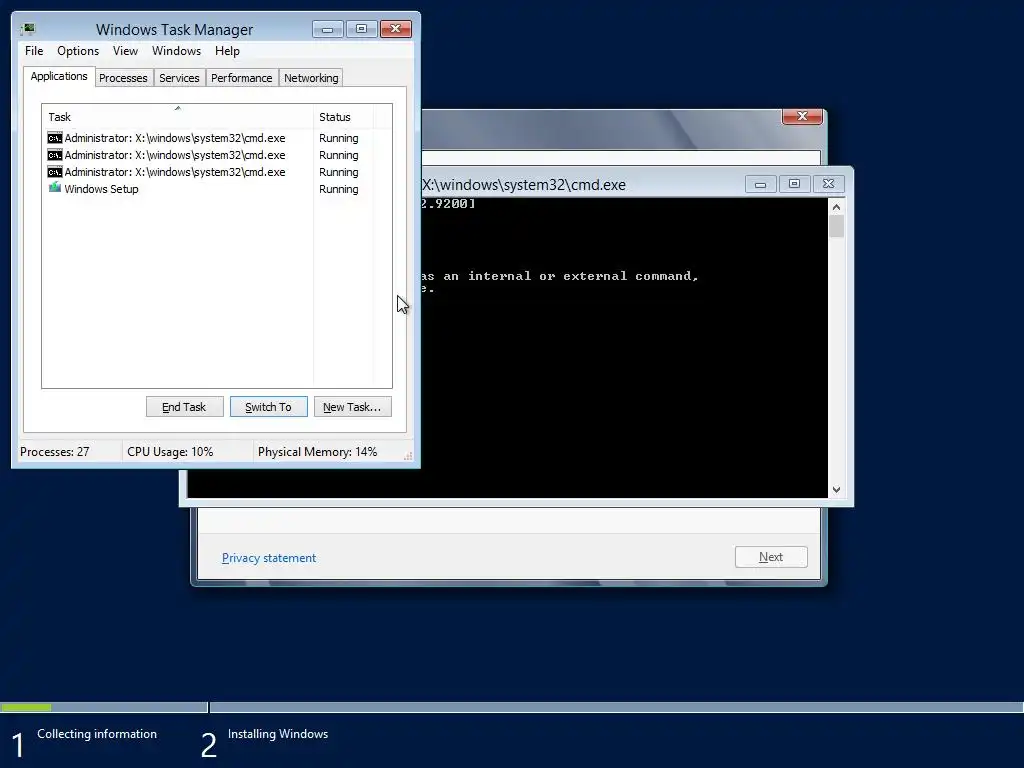Select the second cmd.exe task icon
The image size is (1024, 768).
click(x=55, y=155)
